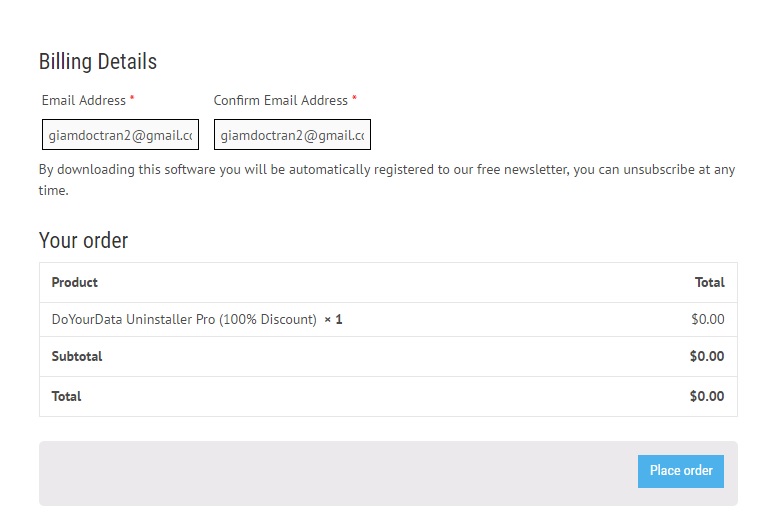Click the Email Address input field

(120, 135)
